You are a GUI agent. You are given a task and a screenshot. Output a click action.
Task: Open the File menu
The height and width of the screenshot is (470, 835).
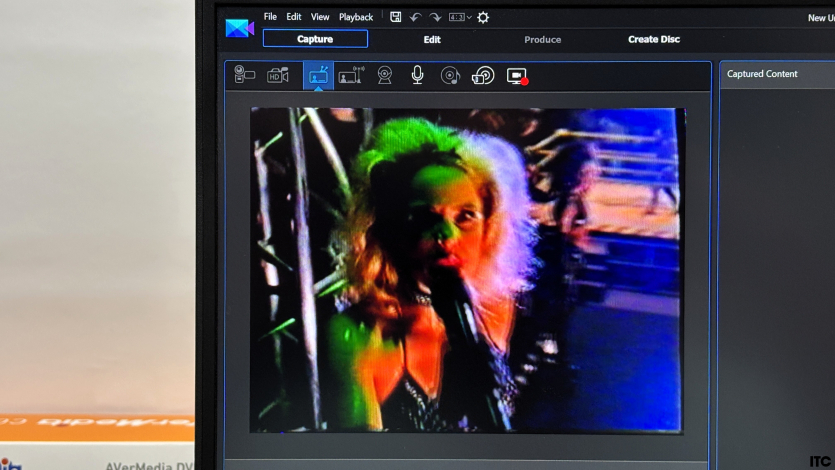click(x=270, y=17)
